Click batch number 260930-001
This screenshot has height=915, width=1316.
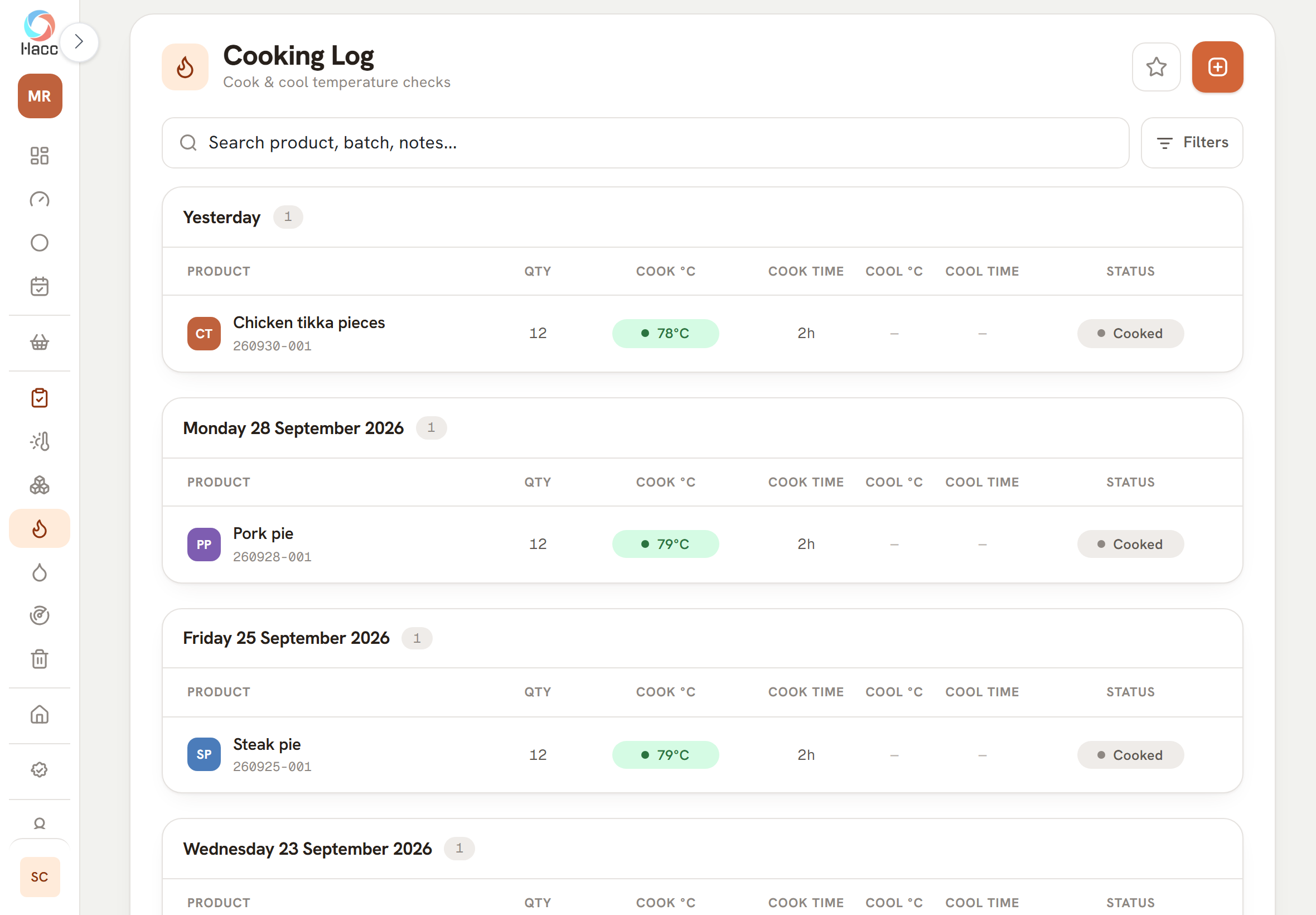coord(272,346)
